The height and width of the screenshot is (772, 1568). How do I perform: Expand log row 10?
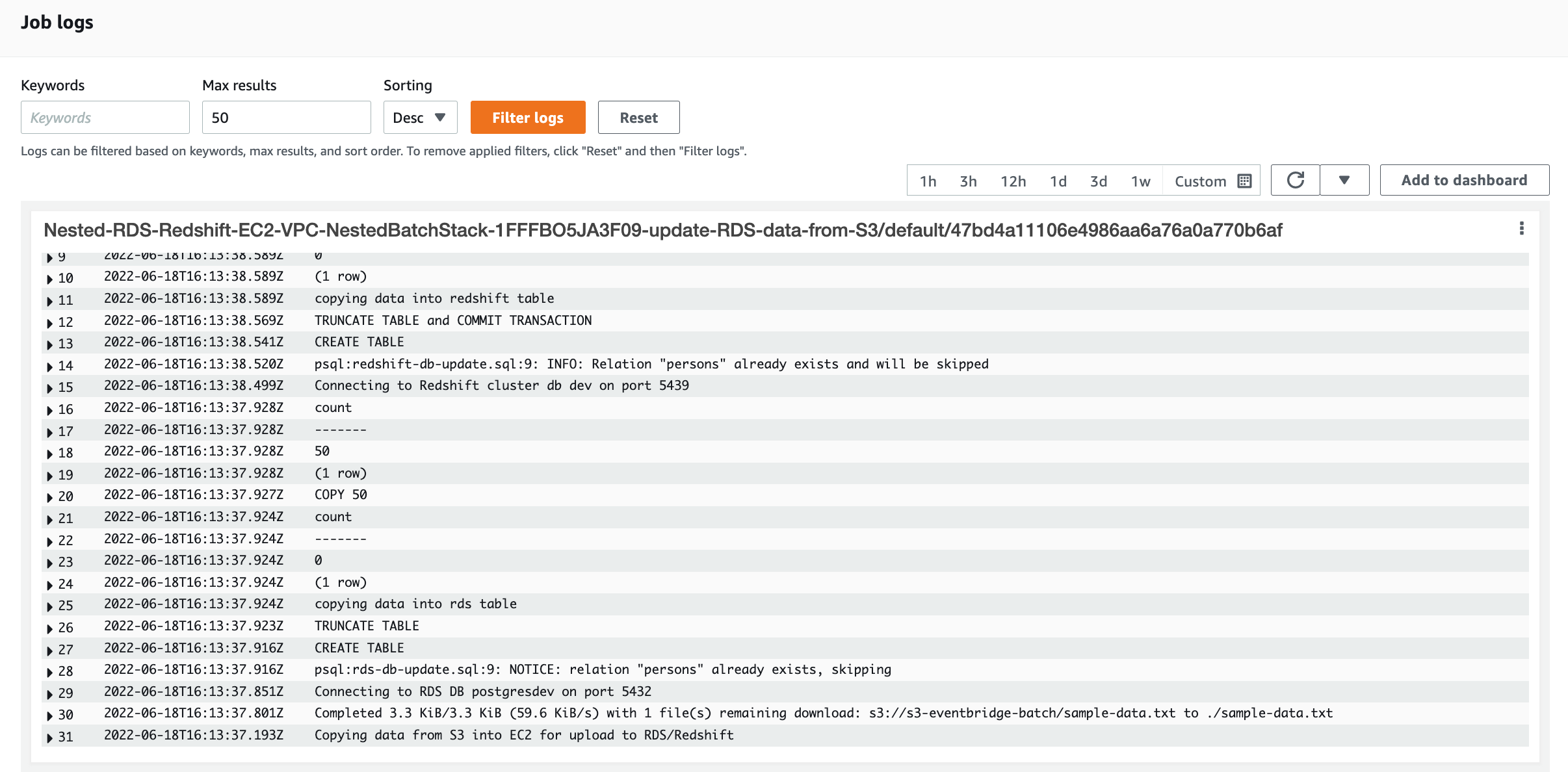[x=50, y=279]
